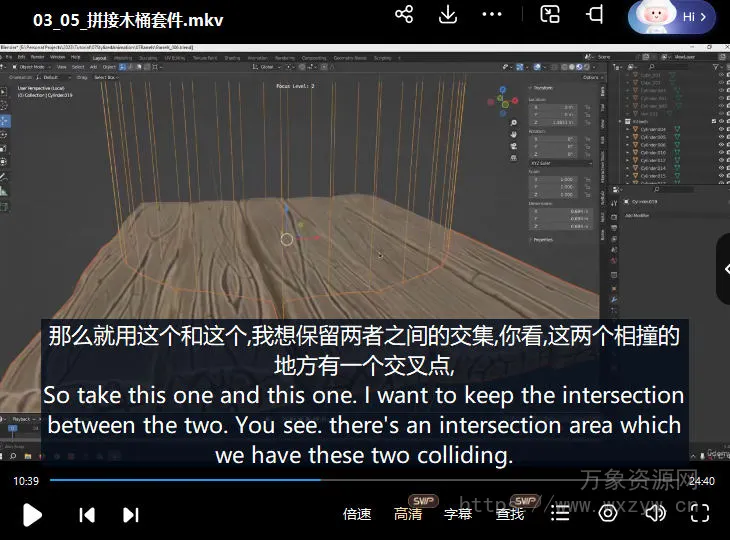Skip to the next video
Viewport: 730px width, 540px height.
click(131, 514)
